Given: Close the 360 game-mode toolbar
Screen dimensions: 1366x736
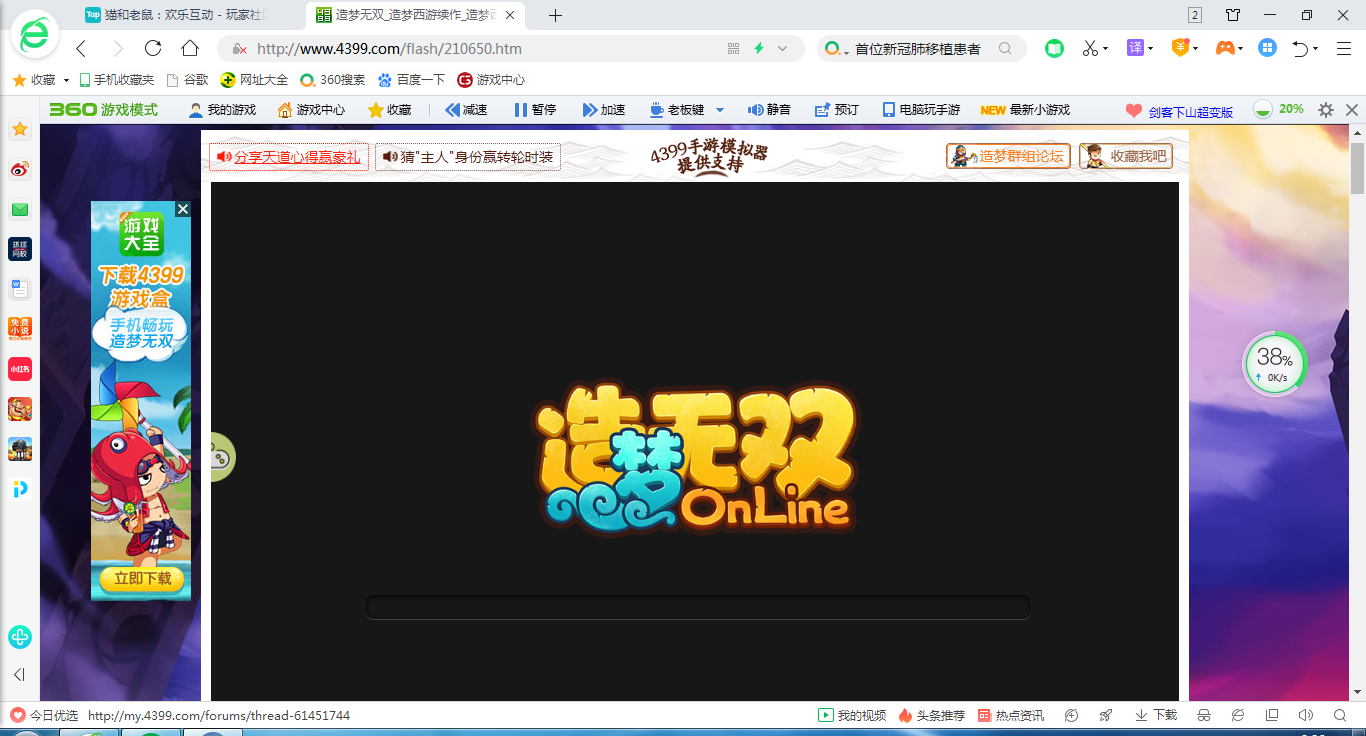Looking at the screenshot, I should pos(1352,110).
